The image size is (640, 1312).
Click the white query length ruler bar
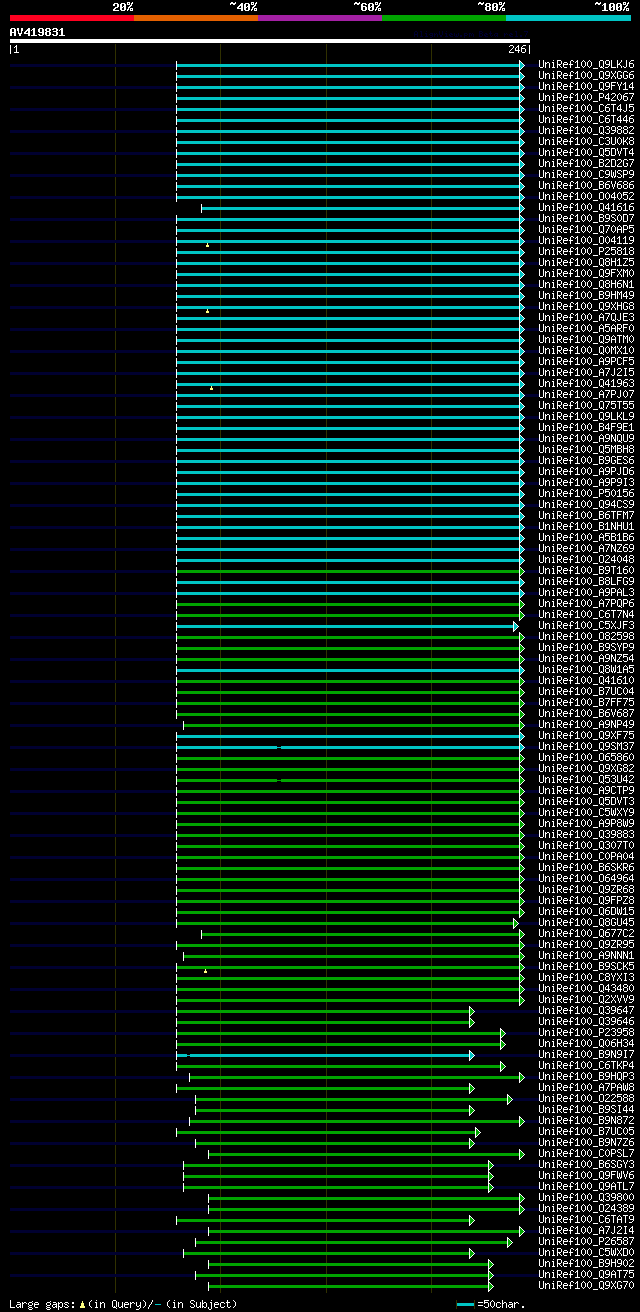pos(269,41)
